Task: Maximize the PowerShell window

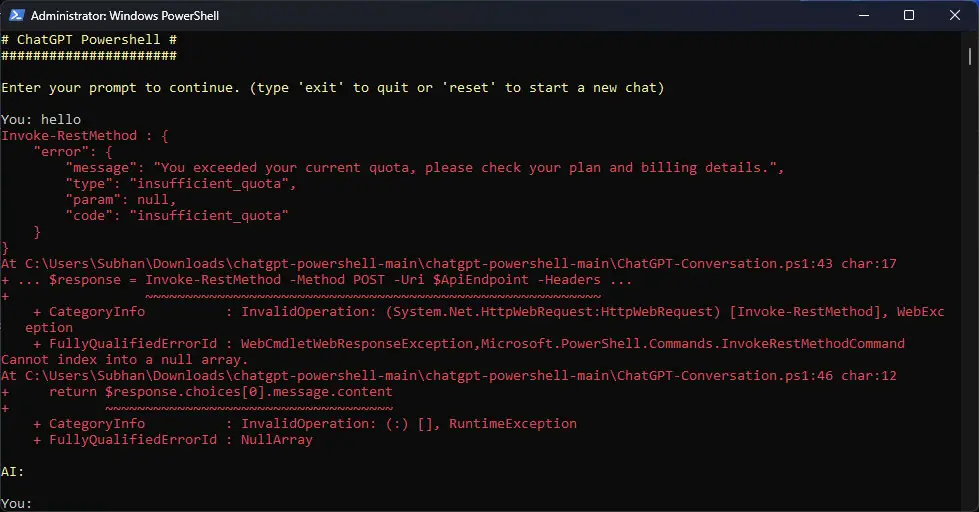Action: [x=909, y=15]
